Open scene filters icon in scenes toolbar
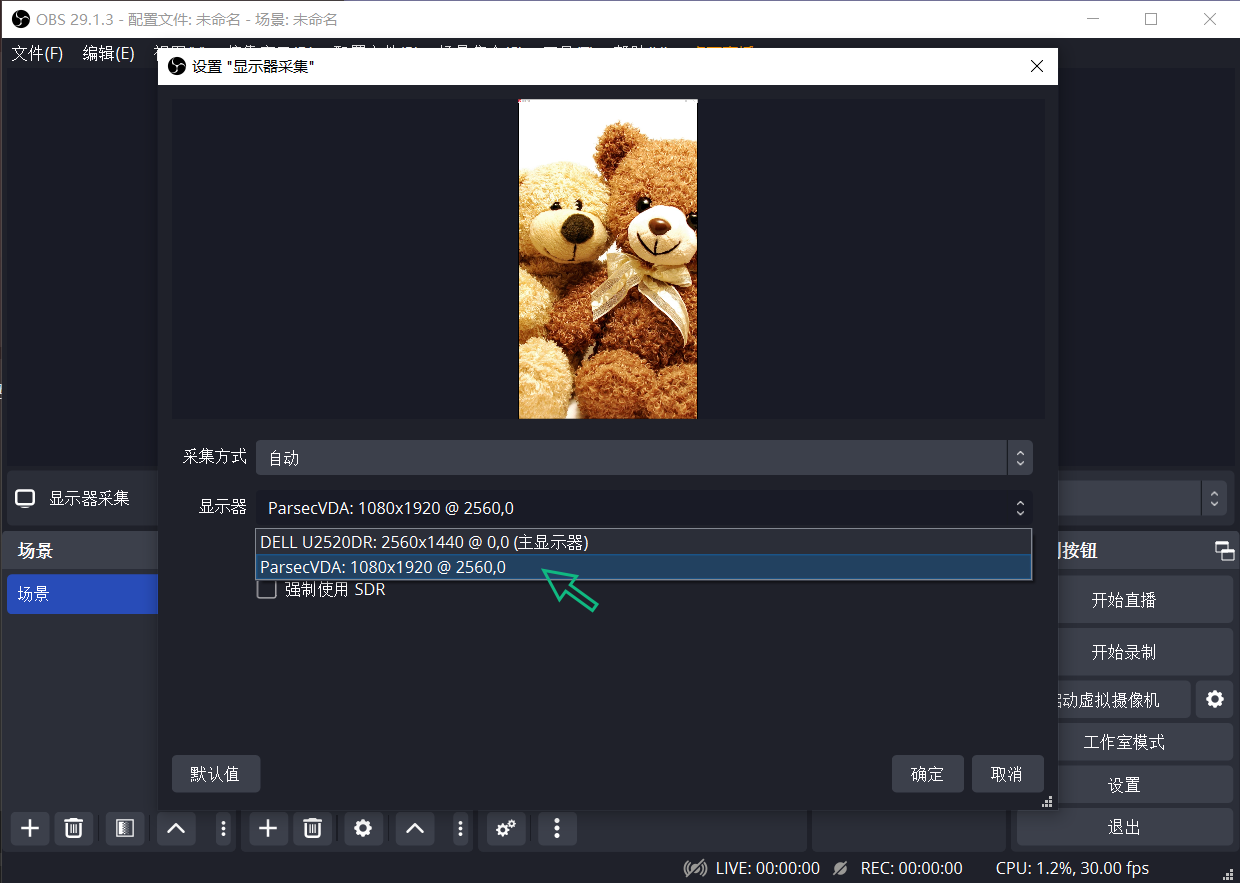Screen dimensions: 1240x883 tap(125, 828)
